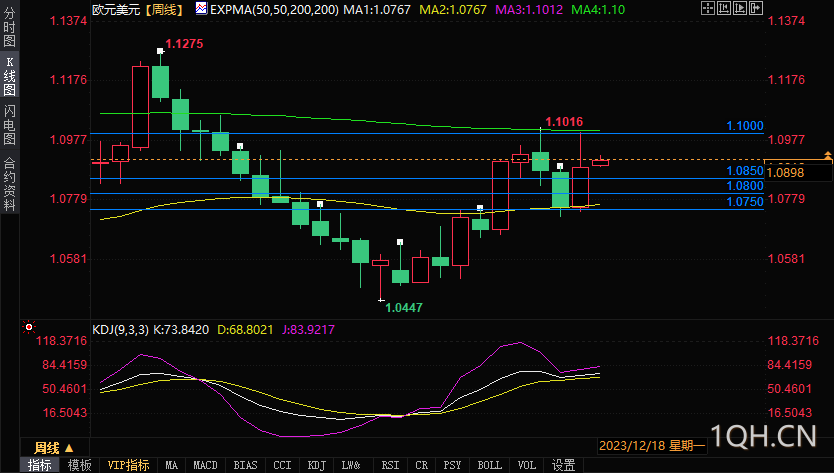Apply the CCI indicator
This screenshot has width=834, height=473.
[x=282, y=465]
